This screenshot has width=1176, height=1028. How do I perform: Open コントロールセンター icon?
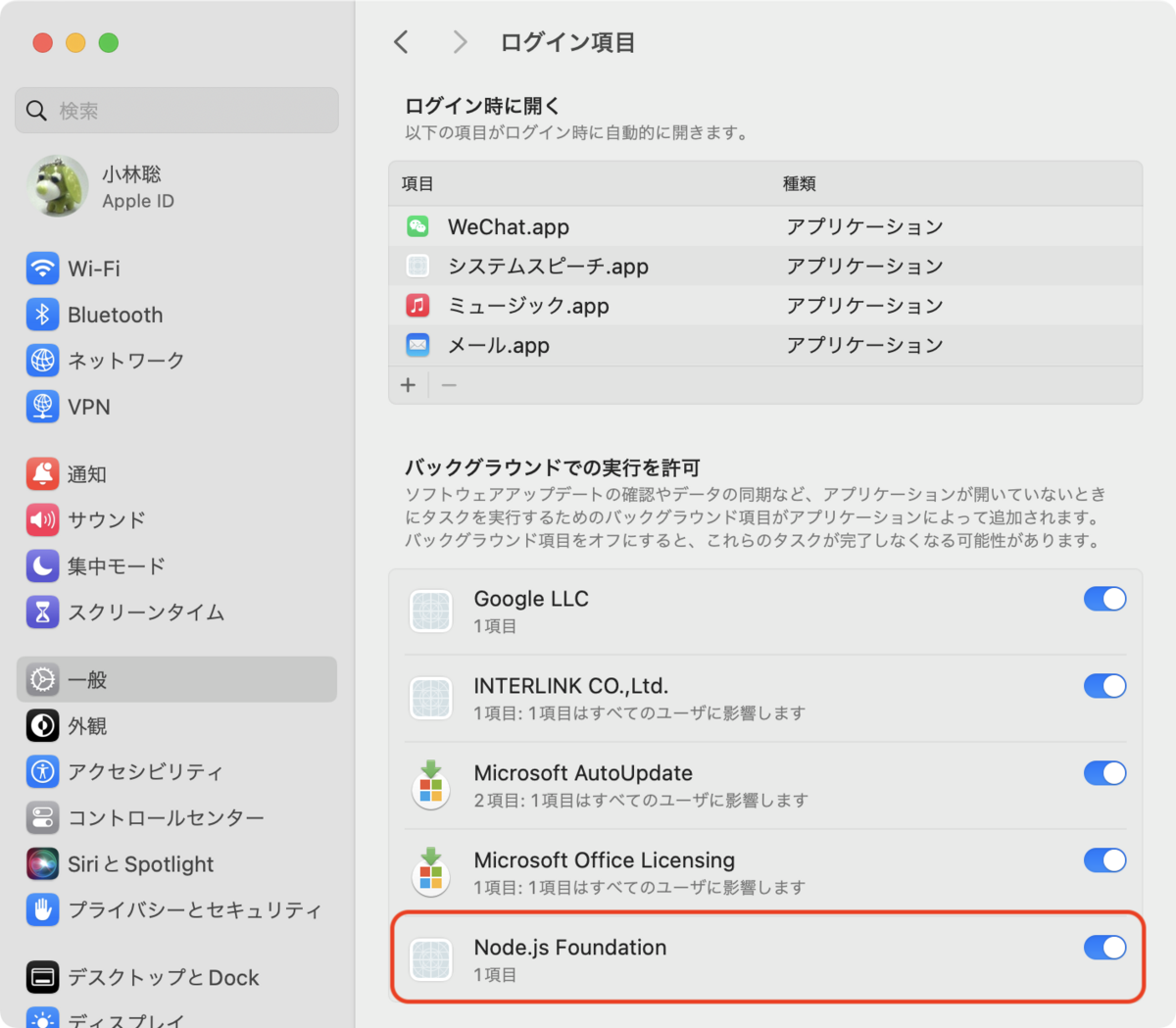tap(42, 818)
